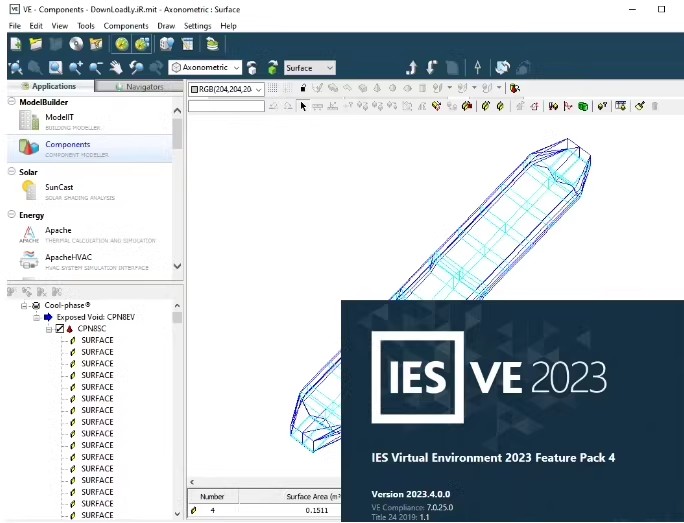Collapse the Solar section
684x523 pixels.
pos(12,171)
